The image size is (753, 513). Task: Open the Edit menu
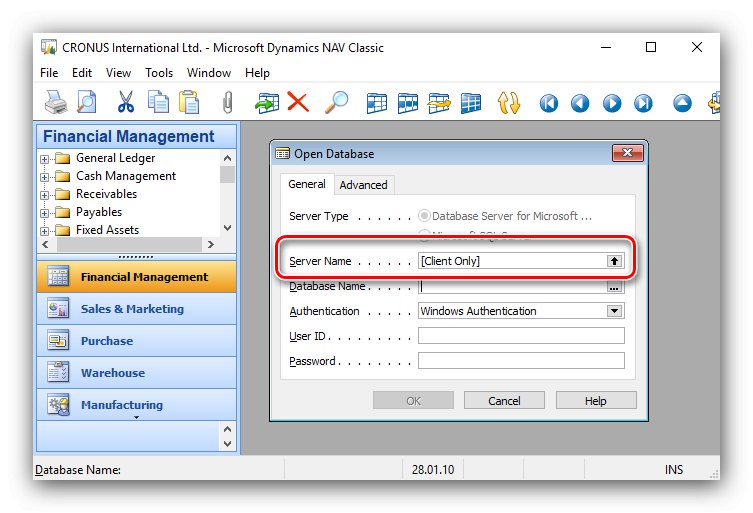tap(82, 73)
